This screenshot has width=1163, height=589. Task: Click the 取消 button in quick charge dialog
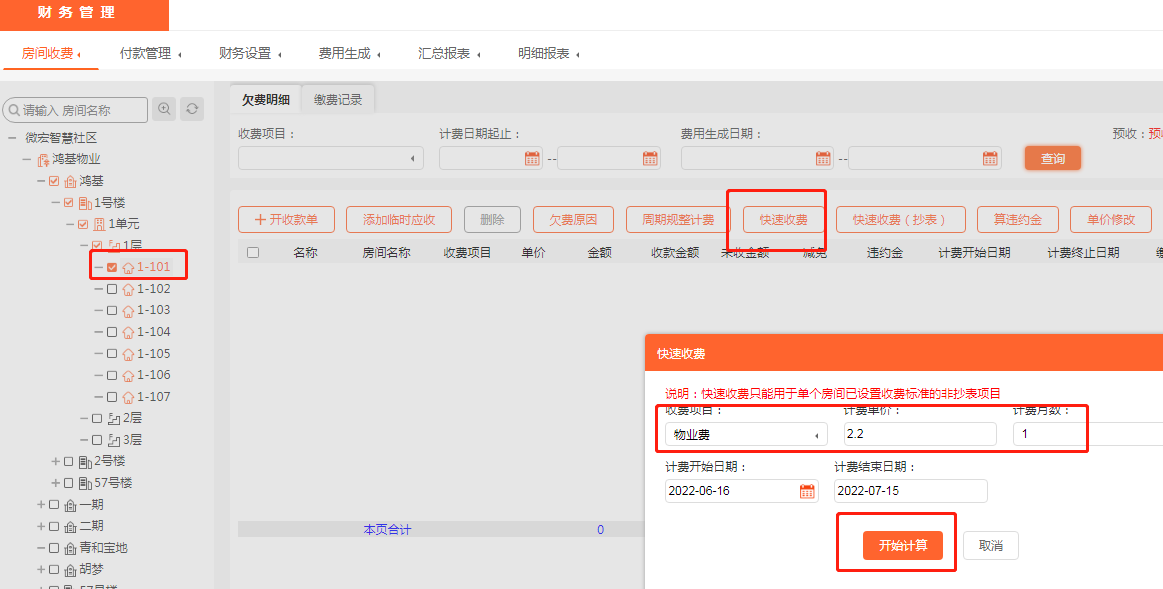click(990, 545)
